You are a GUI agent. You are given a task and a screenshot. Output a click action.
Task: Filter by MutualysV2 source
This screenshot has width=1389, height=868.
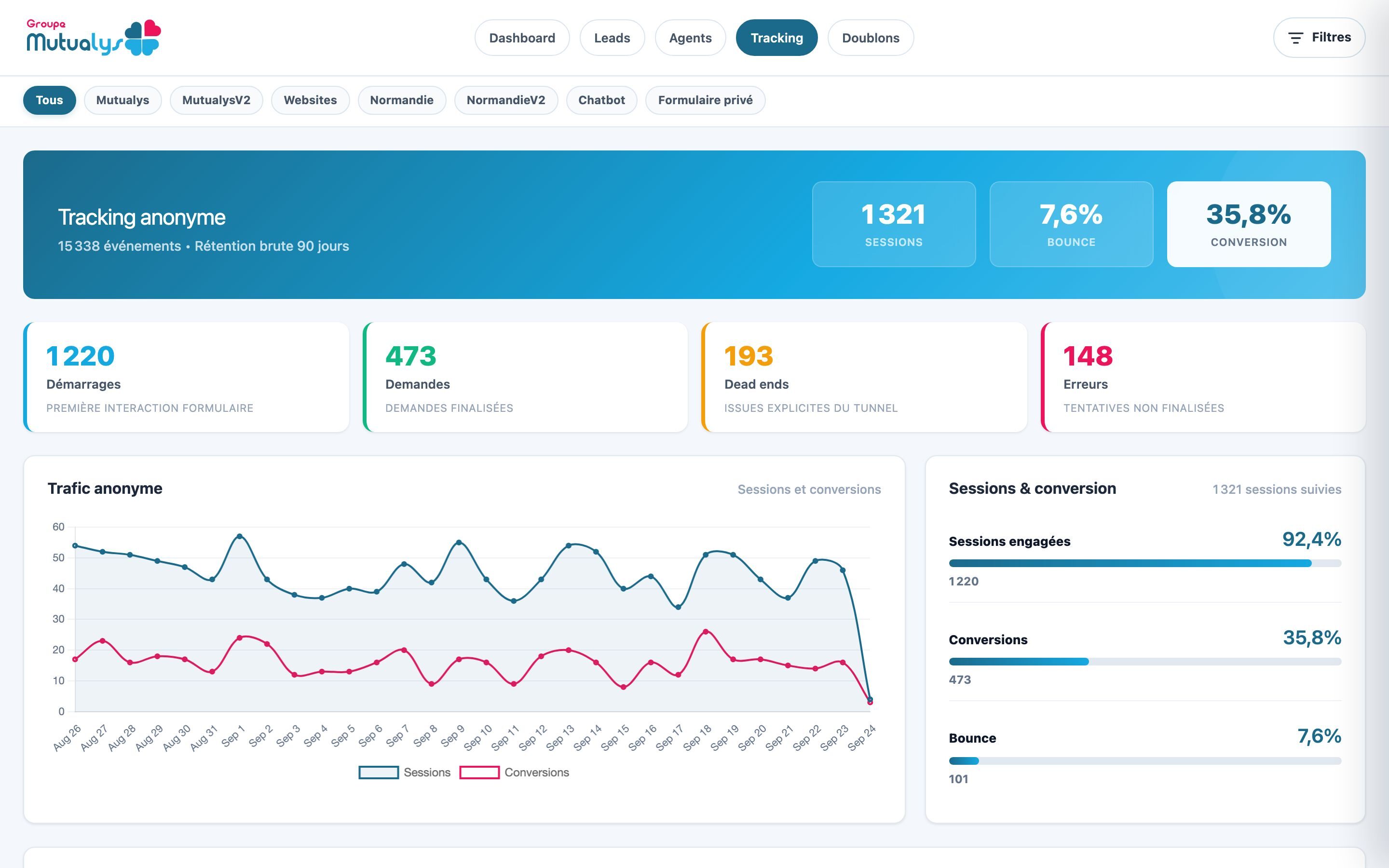[x=216, y=100]
